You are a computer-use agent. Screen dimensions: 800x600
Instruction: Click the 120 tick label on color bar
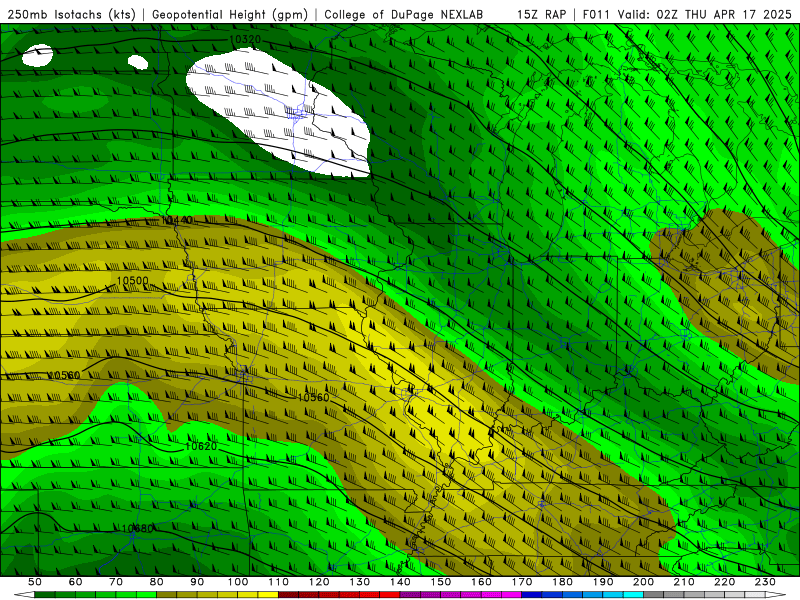click(319, 582)
